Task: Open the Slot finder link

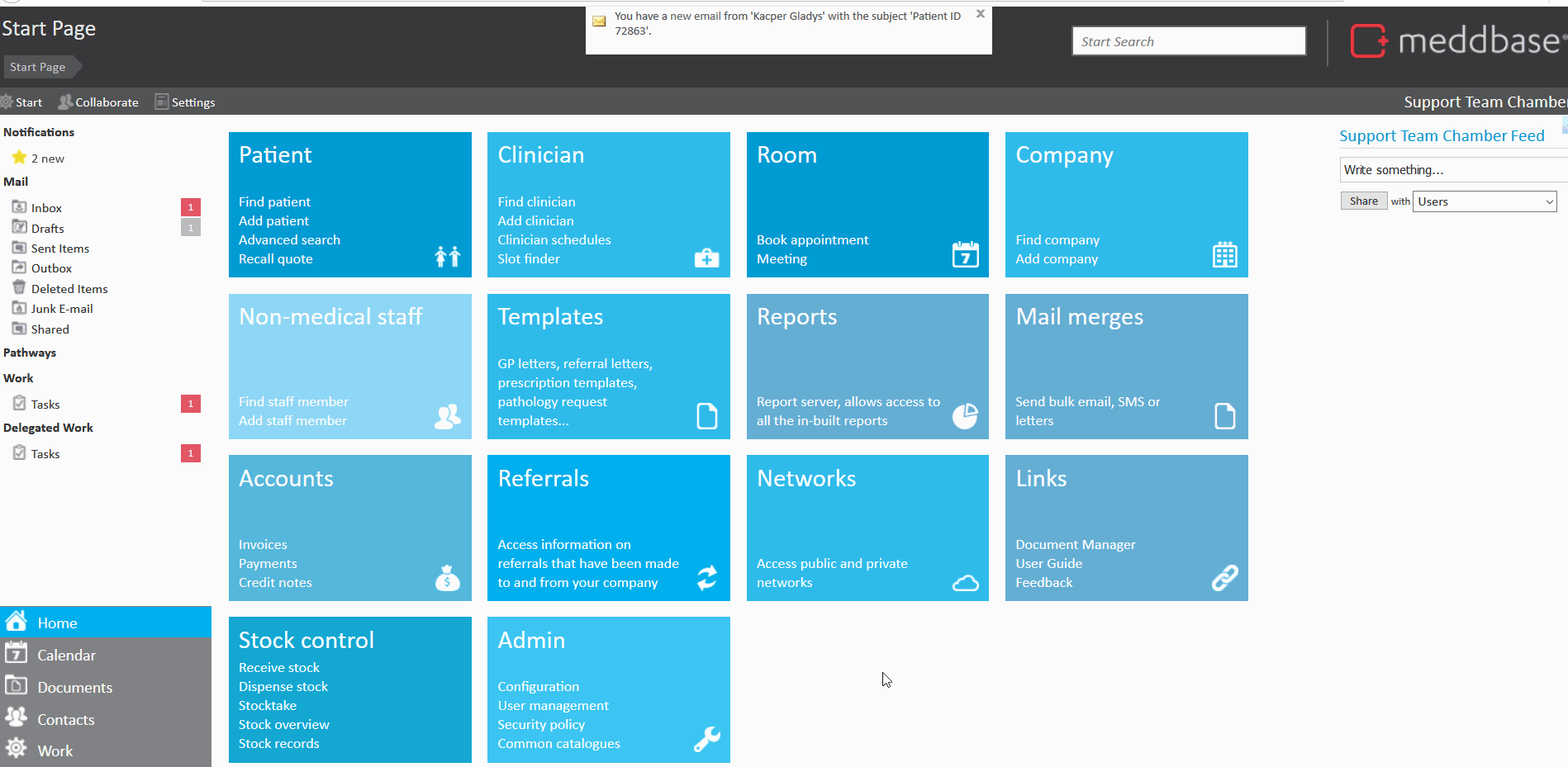Action: pos(528,259)
